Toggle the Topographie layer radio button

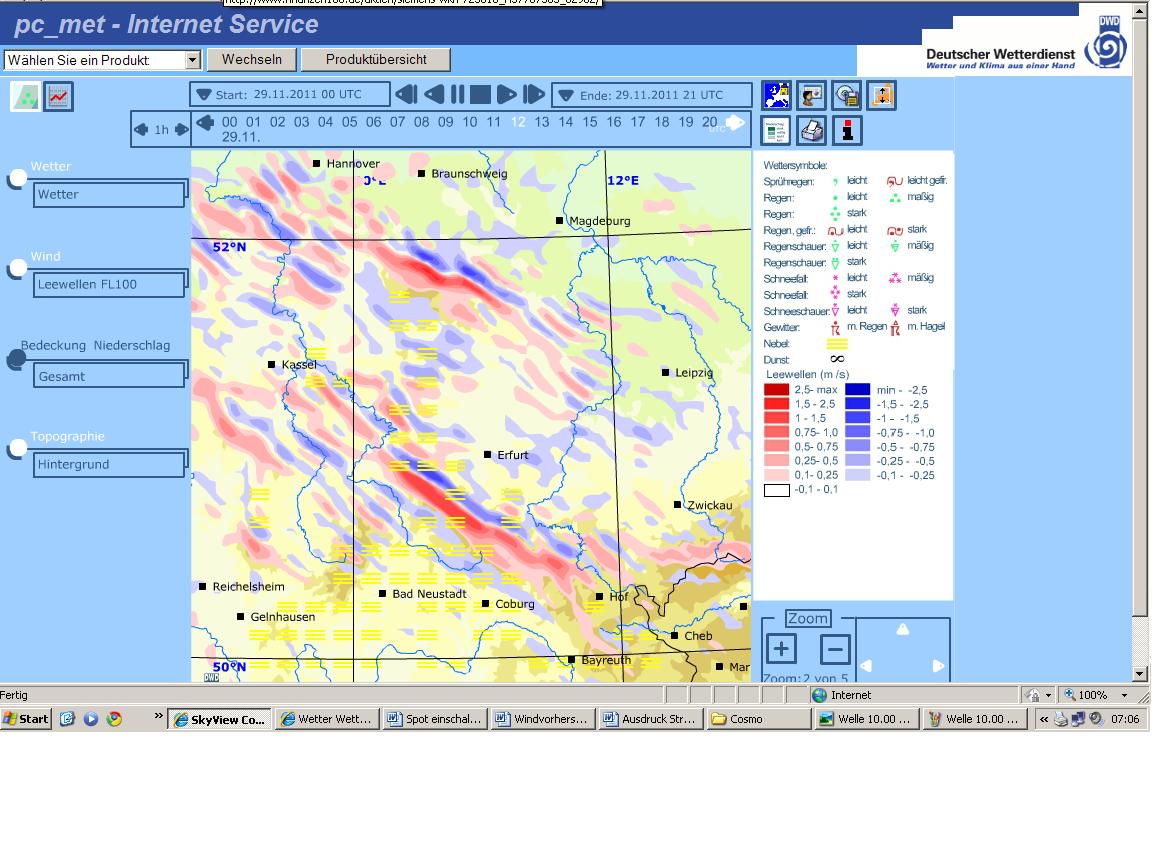(x=17, y=449)
